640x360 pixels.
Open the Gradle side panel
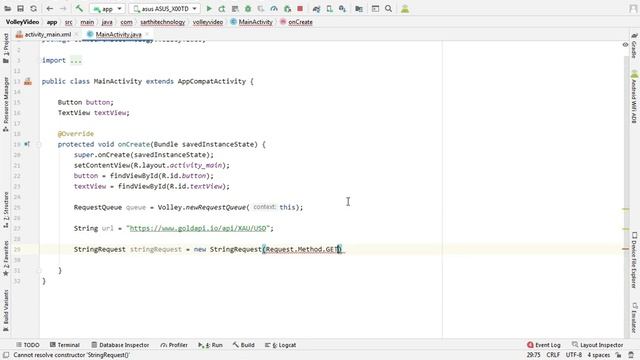[634, 46]
